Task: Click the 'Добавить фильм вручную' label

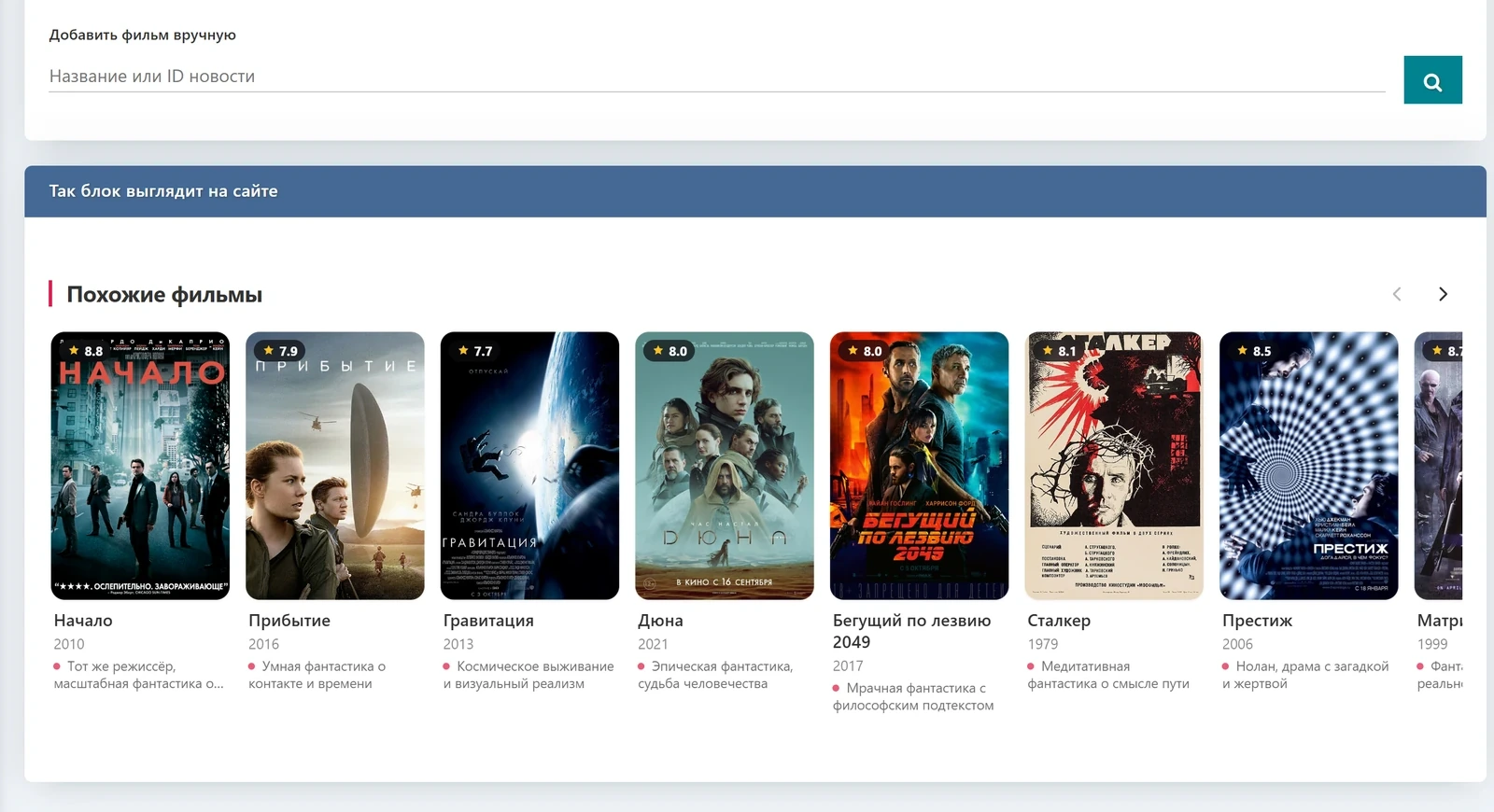Action: coord(143,35)
